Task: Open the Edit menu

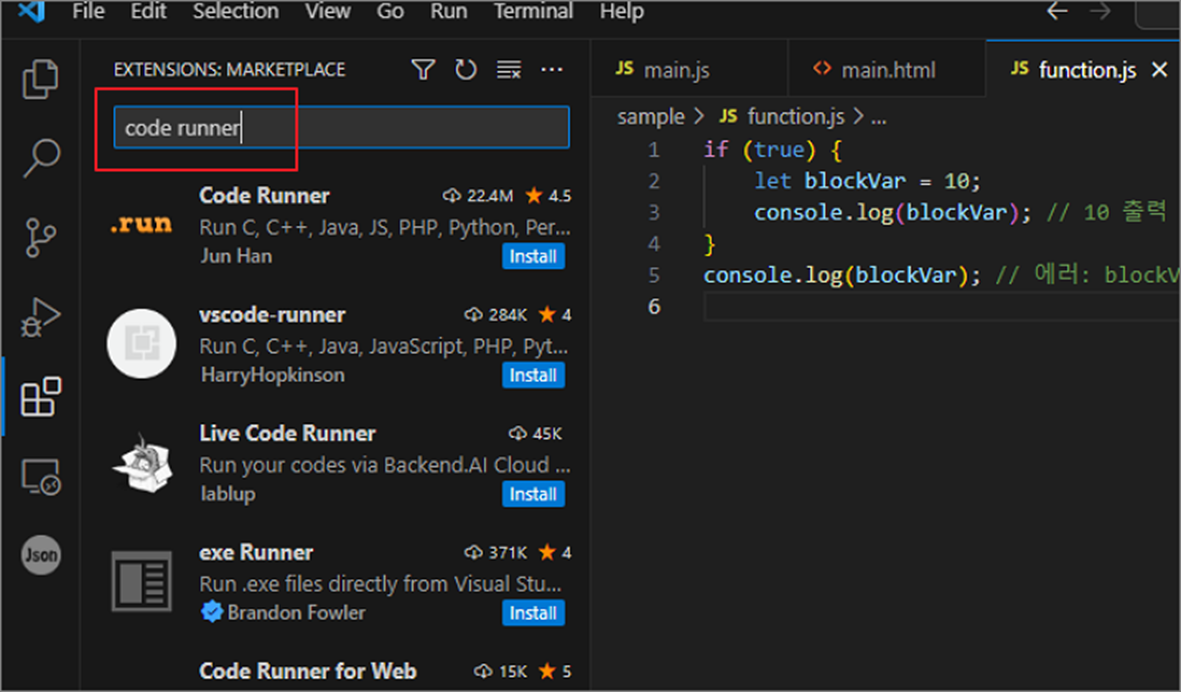Action: pyautogui.click(x=148, y=11)
